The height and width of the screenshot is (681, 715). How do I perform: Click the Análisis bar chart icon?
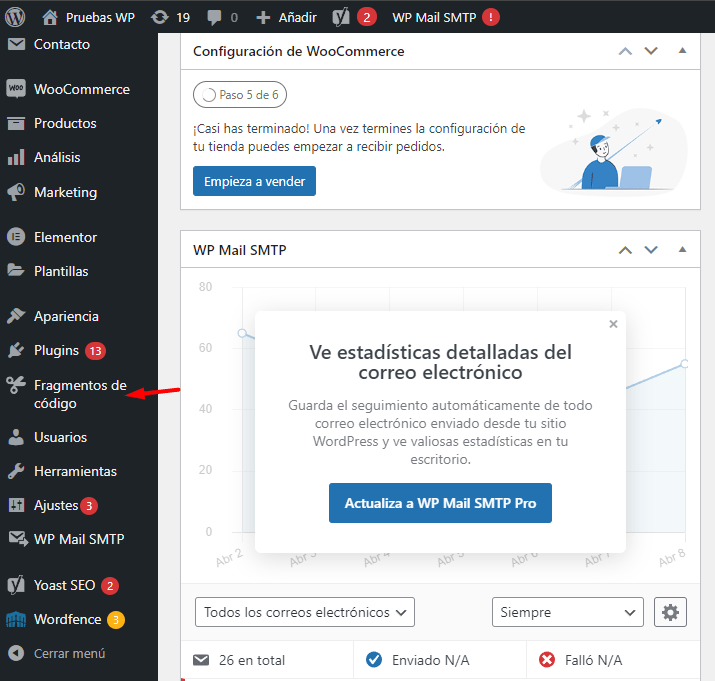(16, 157)
